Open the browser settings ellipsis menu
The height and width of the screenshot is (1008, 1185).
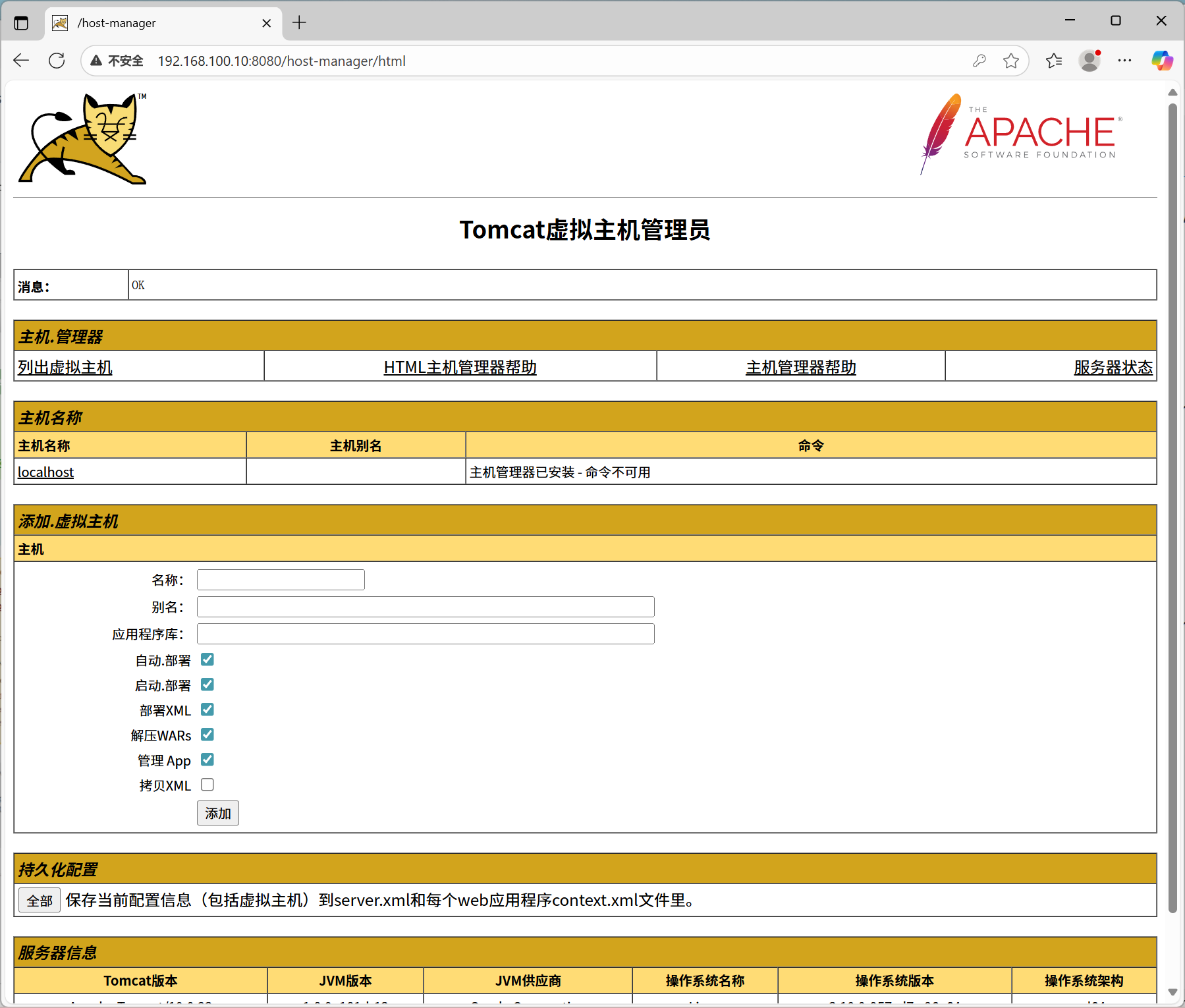pos(1124,61)
